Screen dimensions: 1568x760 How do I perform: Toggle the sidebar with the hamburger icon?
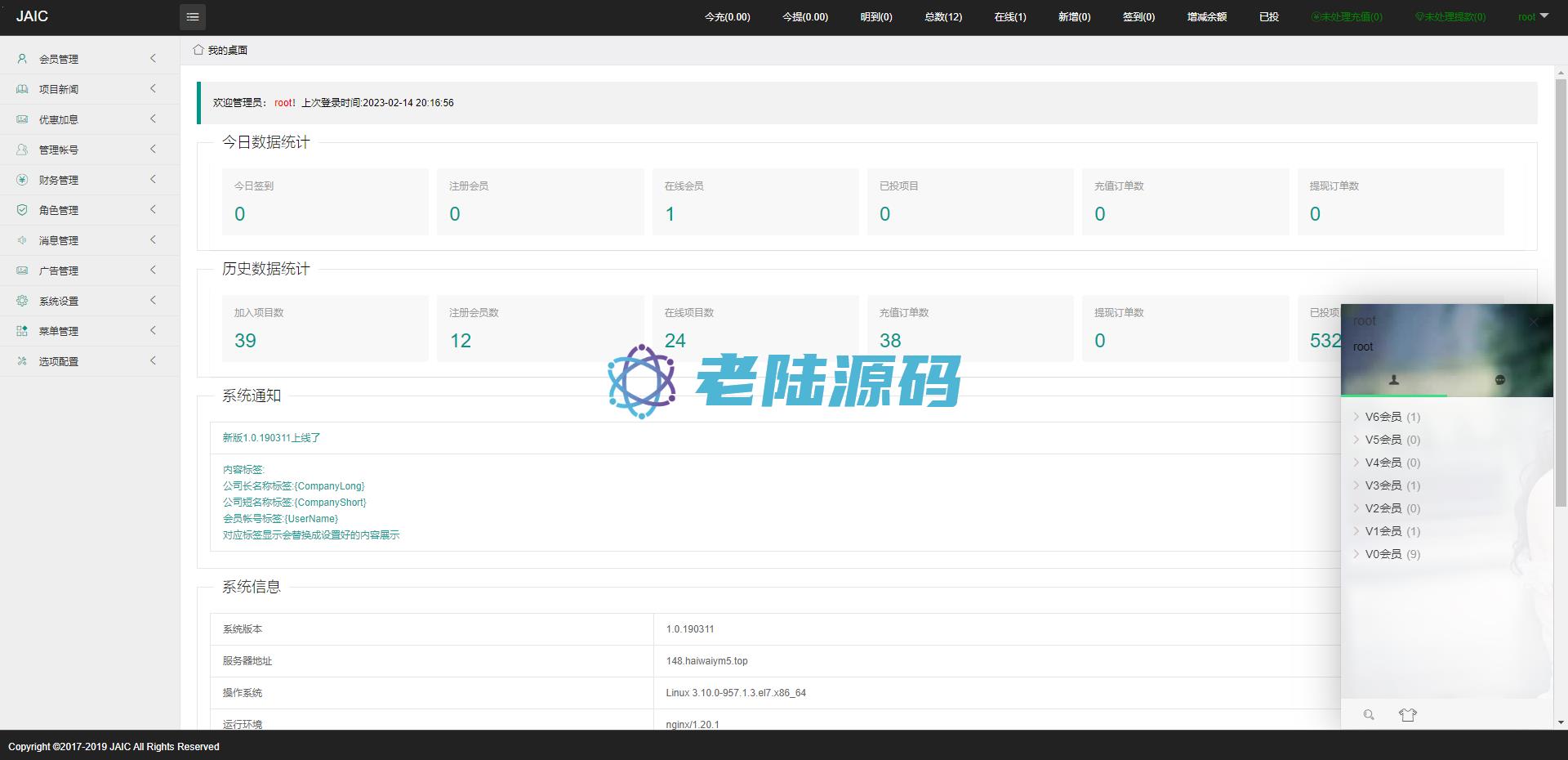tap(193, 17)
